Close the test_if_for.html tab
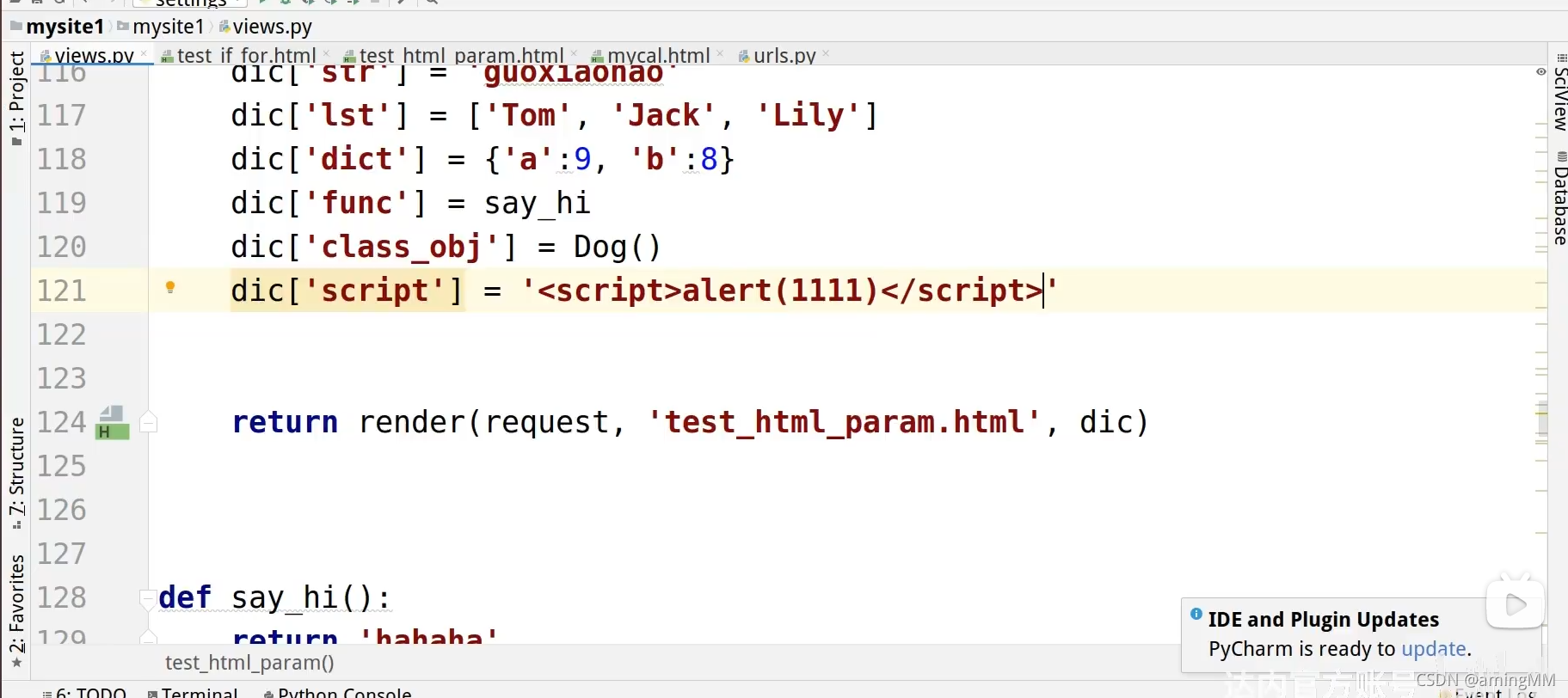1568x698 pixels. (326, 54)
